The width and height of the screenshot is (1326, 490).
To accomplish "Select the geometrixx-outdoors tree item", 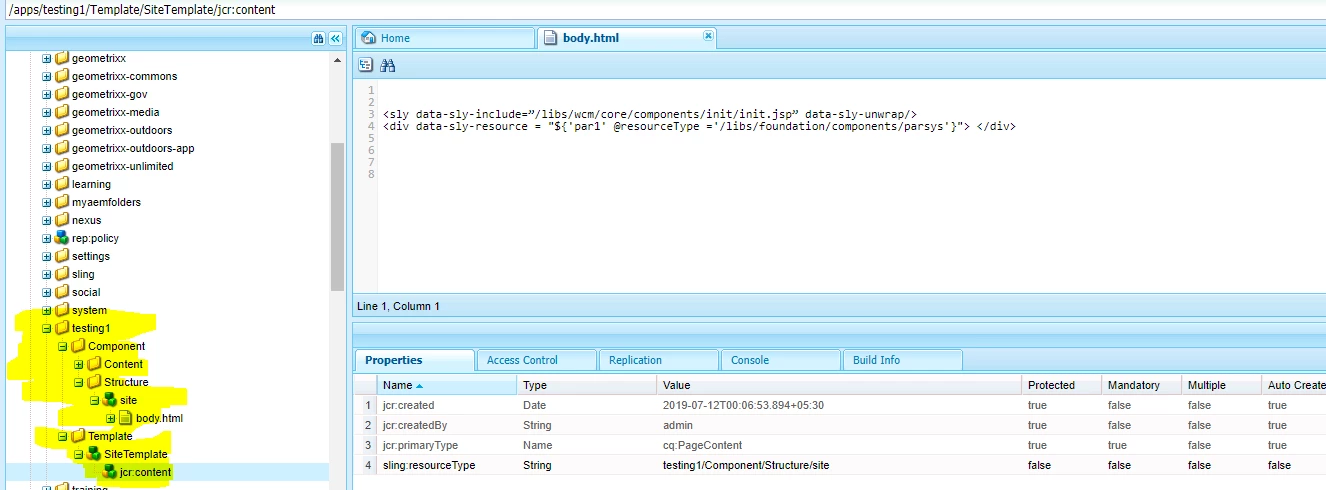I will click(122, 130).
